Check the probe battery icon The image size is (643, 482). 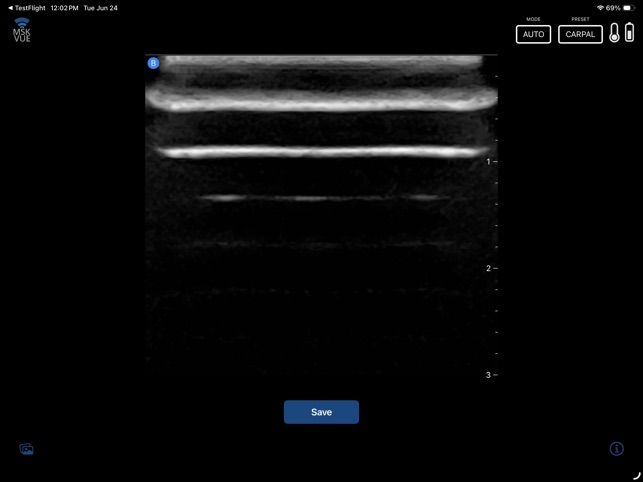(629, 32)
